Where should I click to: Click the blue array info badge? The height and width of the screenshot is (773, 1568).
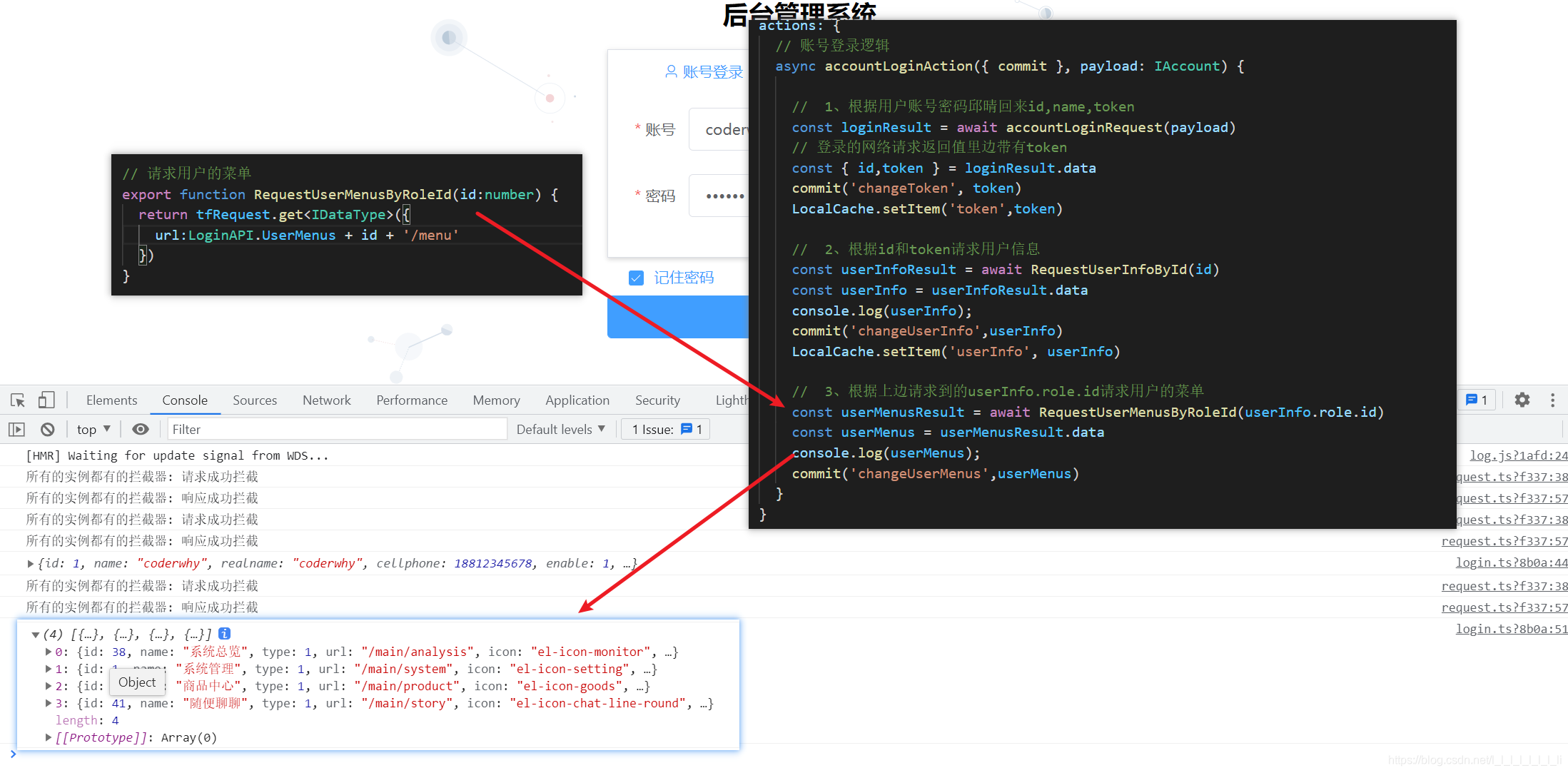pos(224,634)
